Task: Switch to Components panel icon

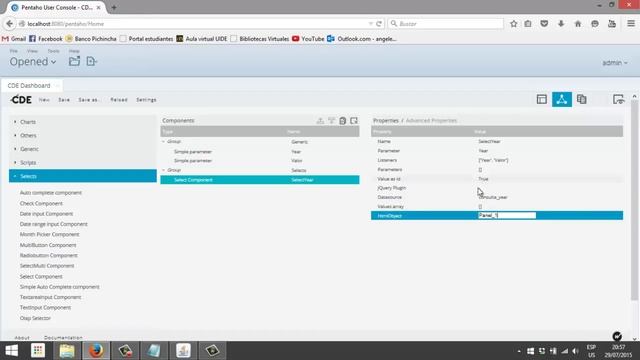Action: pyautogui.click(x=562, y=99)
